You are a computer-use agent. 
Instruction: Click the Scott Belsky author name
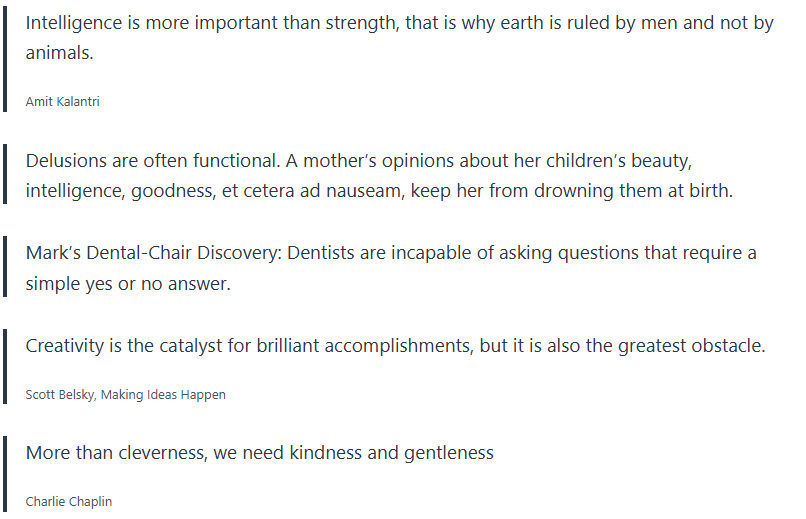61,395
